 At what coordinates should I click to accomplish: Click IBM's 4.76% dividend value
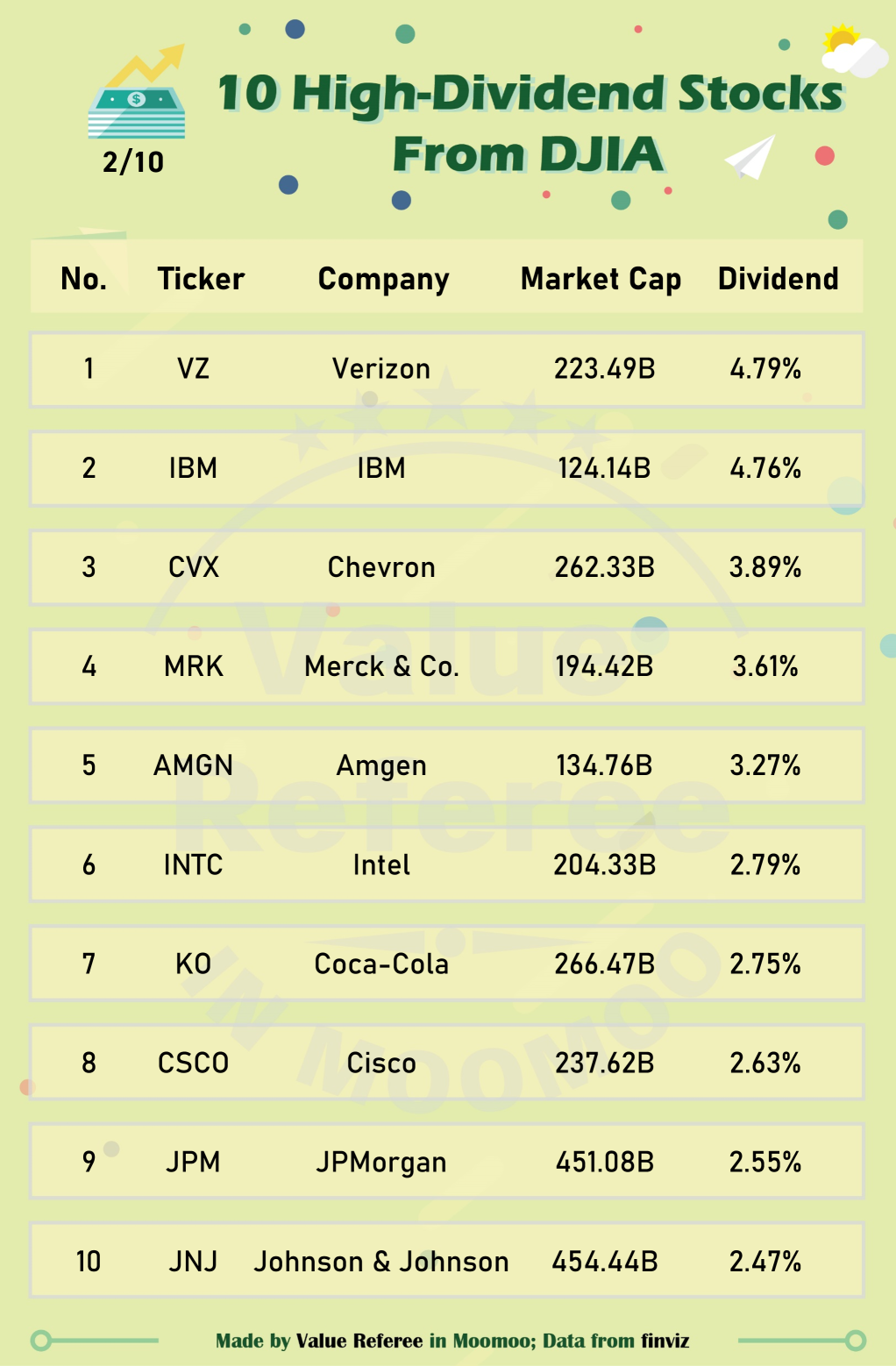click(x=765, y=468)
